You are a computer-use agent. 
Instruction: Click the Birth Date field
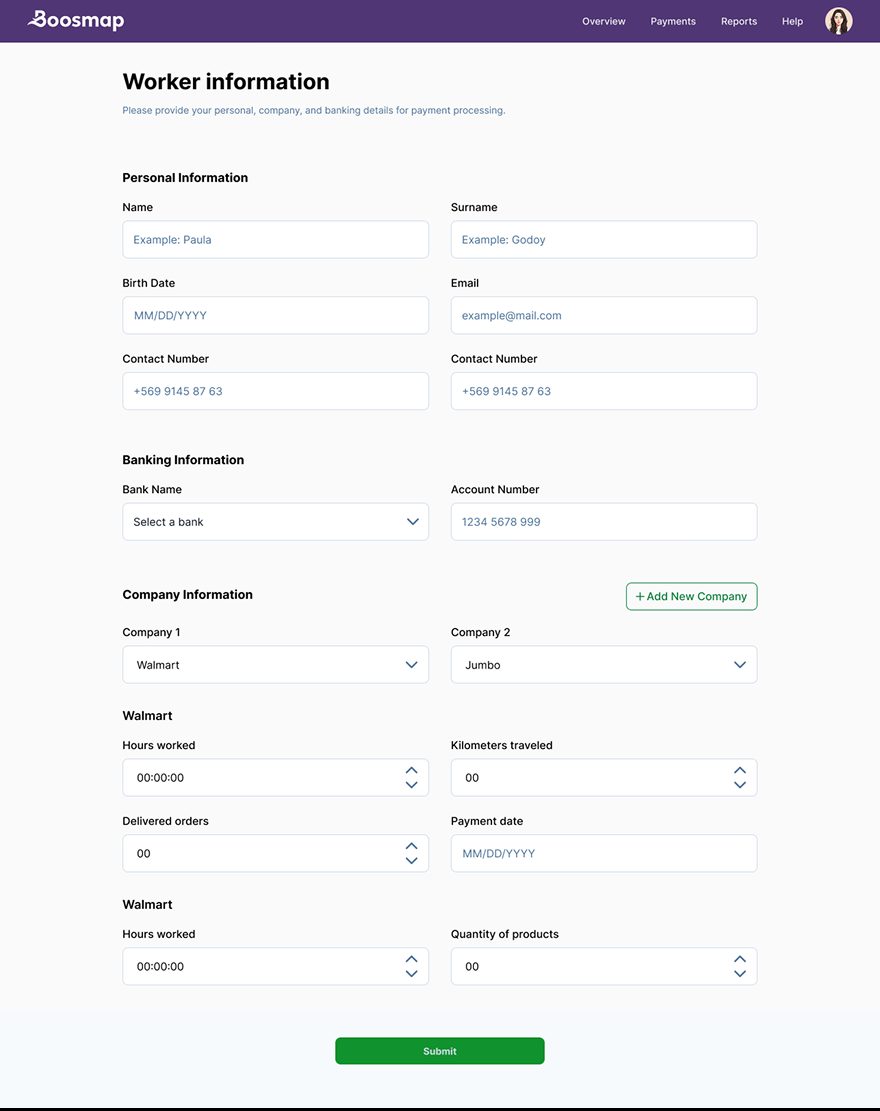point(276,315)
